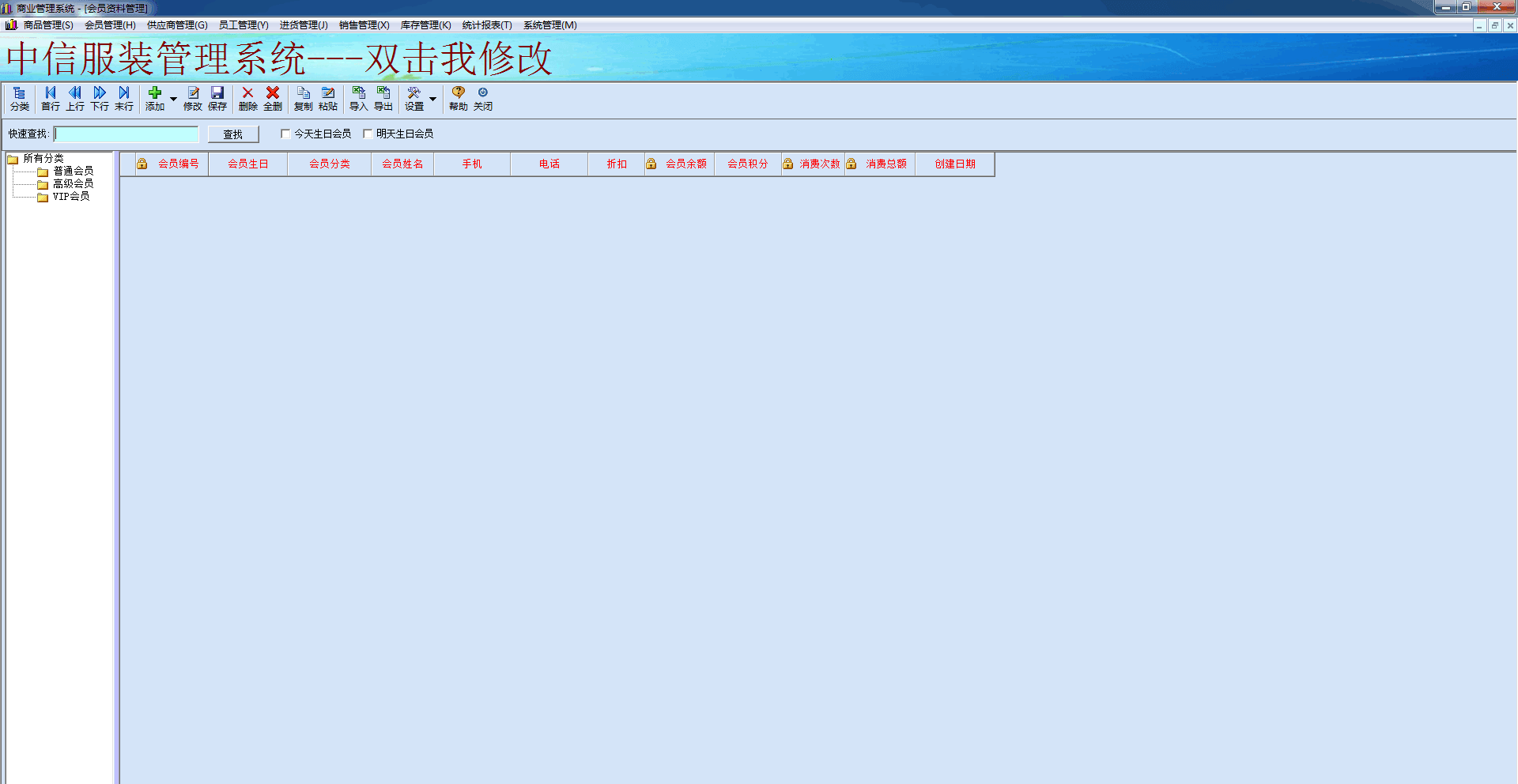Click the 保存 save disk icon

(217, 99)
